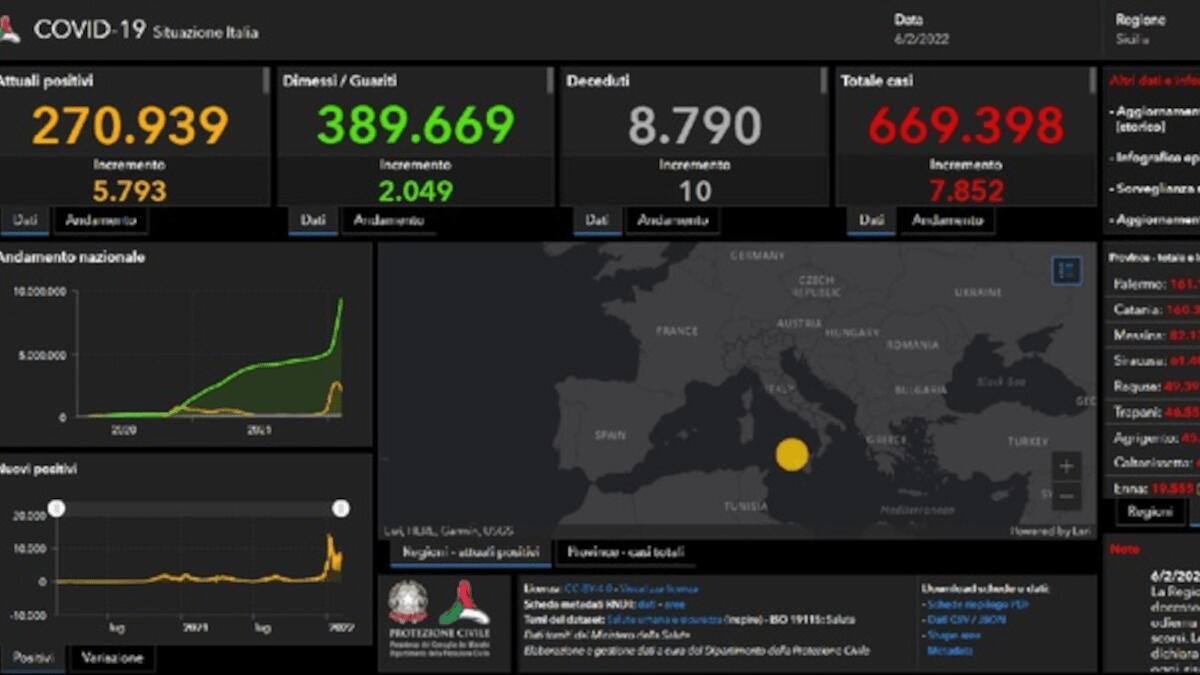The width and height of the screenshot is (1200, 675).
Task: Zoom out on the map
Action: 1066,496
